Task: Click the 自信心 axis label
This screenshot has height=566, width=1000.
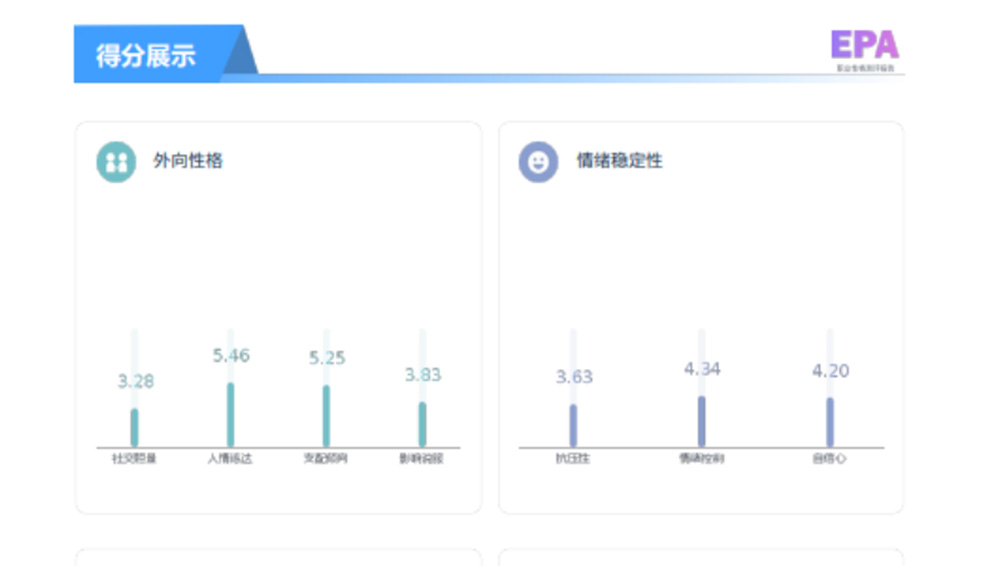Action: [829, 458]
